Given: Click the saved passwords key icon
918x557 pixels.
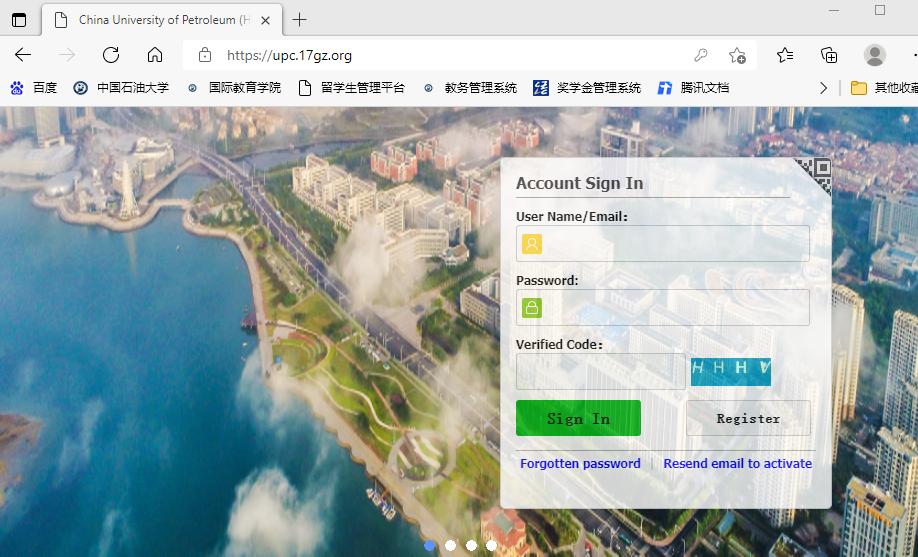Looking at the screenshot, I should 702,55.
